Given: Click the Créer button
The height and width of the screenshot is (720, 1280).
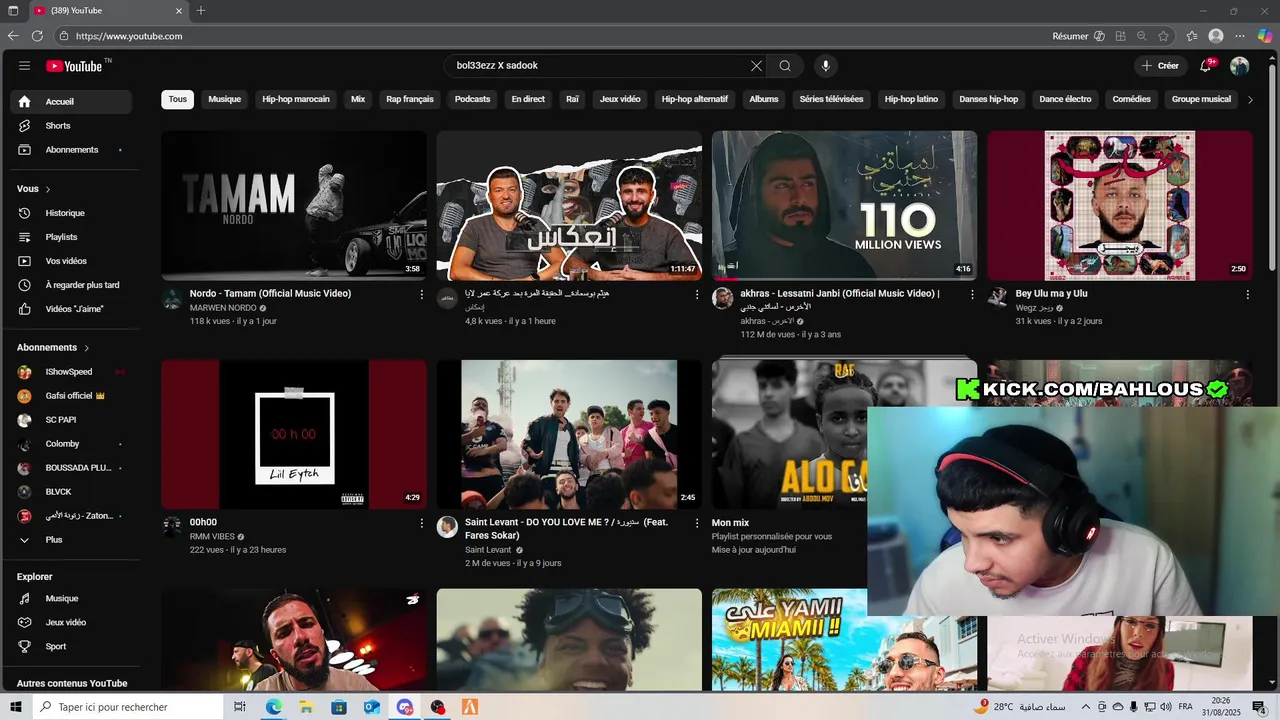Looking at the screenshot, I should tap(1160, 66).
